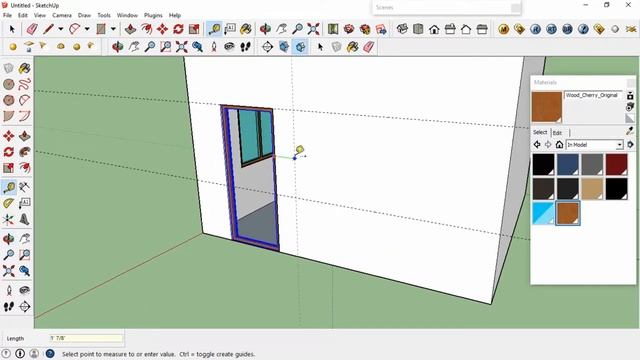Select Follow Me tool in left toolbar
This screenshot has width=640, height=360.
(x=24, y=152)
